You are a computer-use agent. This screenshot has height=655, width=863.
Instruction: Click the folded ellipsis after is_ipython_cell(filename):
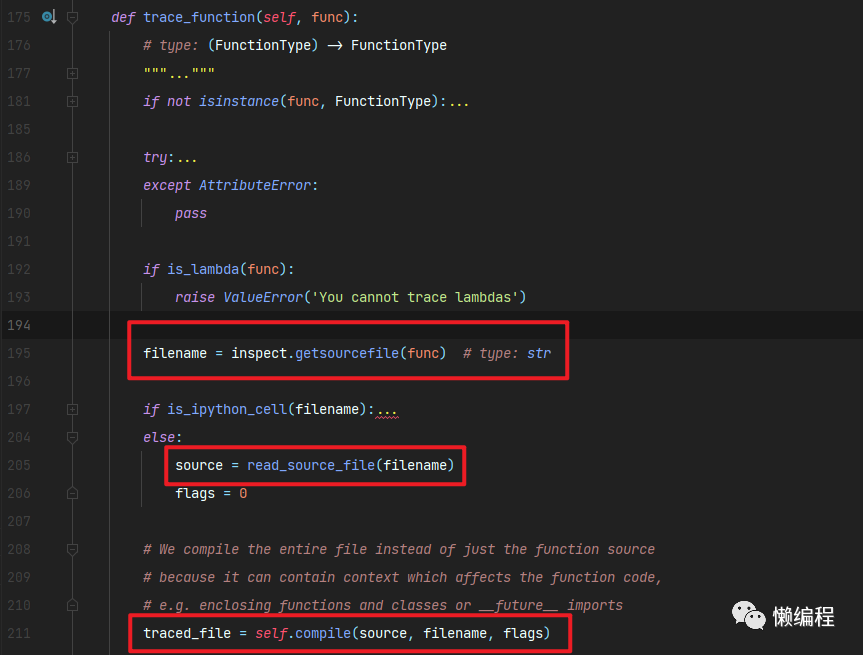point(387,411)
